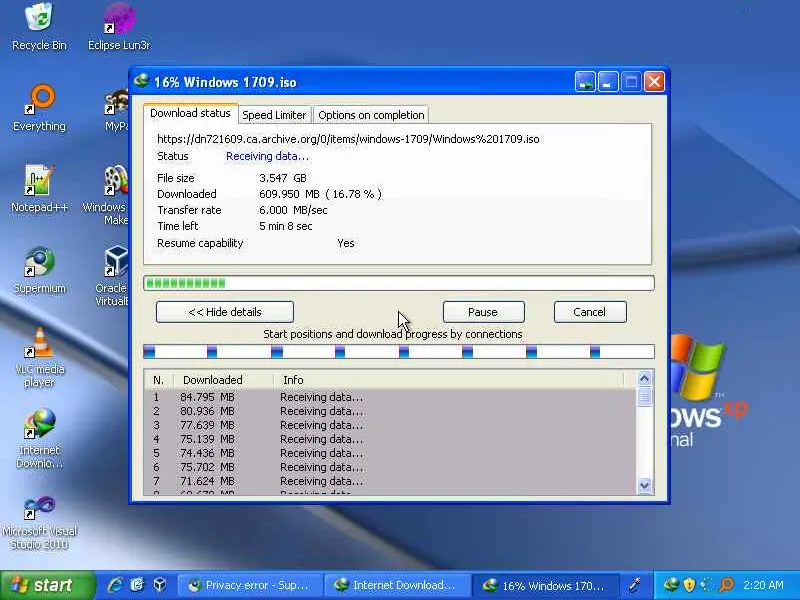This screenshot has width=800, height=600.
Task: Open the Start menu
Action: [x=47, y=585]
